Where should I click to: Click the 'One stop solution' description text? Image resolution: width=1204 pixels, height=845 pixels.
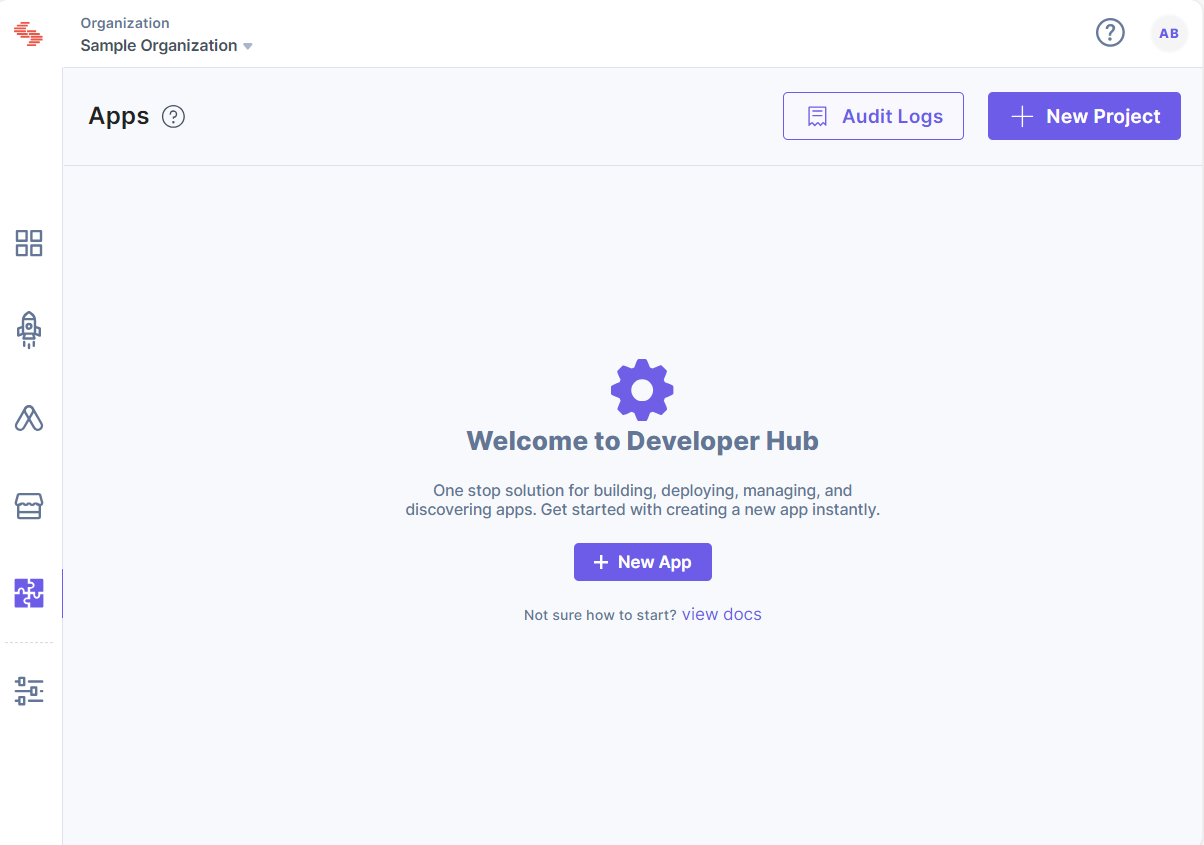click(x=643, y=500)
